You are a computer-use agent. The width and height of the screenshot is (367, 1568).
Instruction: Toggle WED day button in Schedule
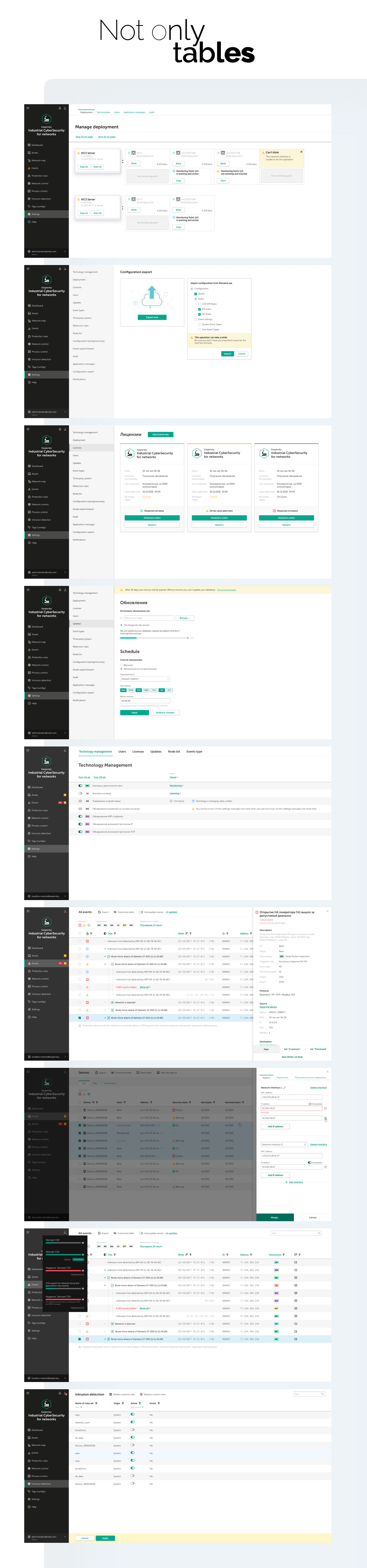click(146, 690)
